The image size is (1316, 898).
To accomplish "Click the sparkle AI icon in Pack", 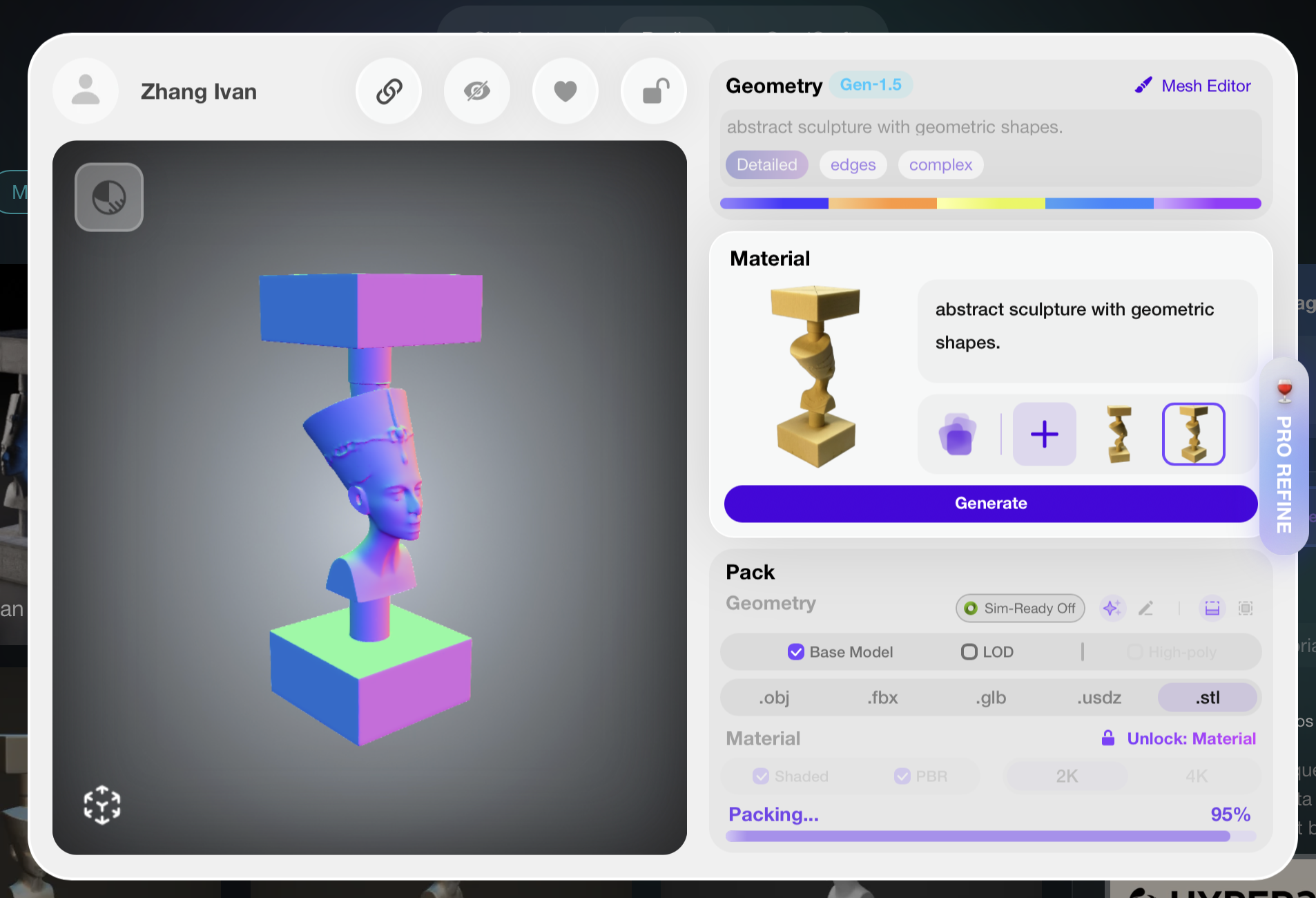I will click(x=1112, y=609).
